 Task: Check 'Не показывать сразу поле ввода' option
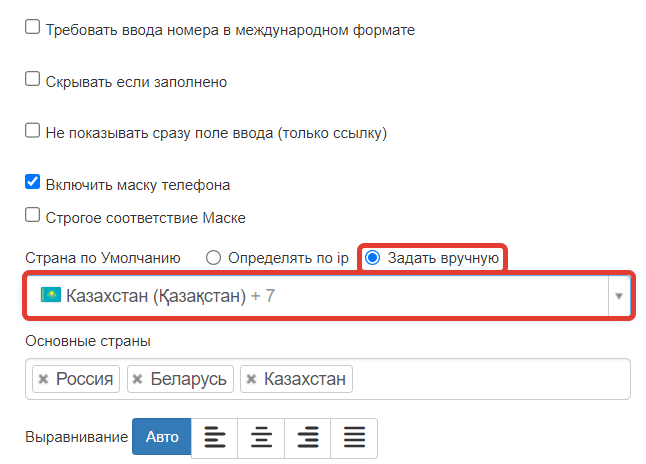pyautogui.click(x=33, y=130)
